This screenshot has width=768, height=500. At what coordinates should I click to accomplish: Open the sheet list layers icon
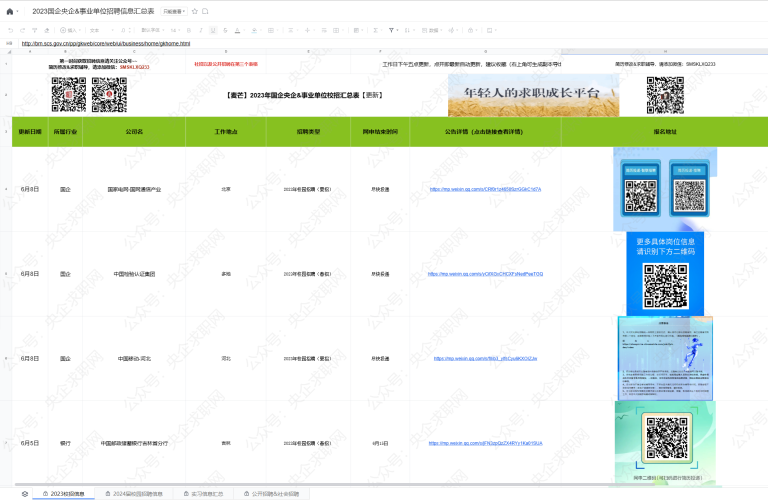tap(24, 493)
